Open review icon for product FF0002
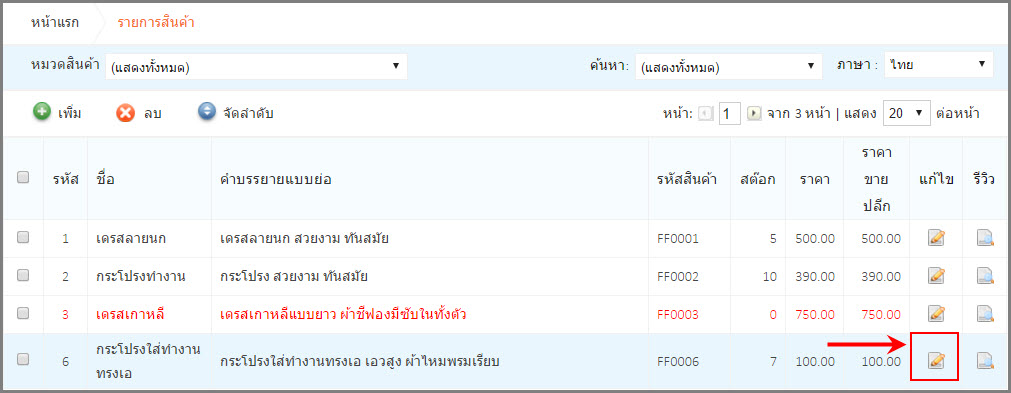1011x393 pixels. (x=985, y=276)
